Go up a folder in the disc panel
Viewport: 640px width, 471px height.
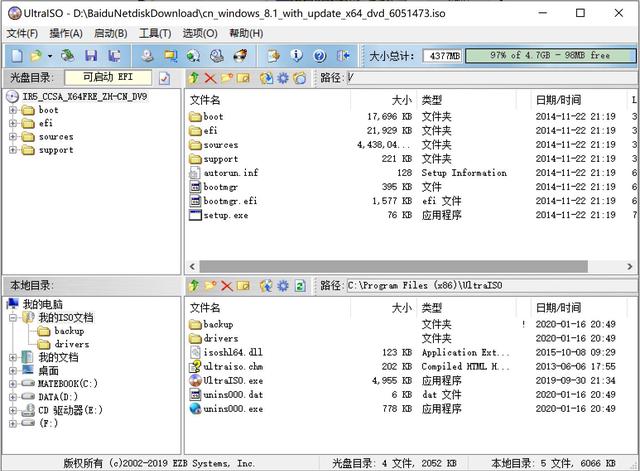coord(194,78)
